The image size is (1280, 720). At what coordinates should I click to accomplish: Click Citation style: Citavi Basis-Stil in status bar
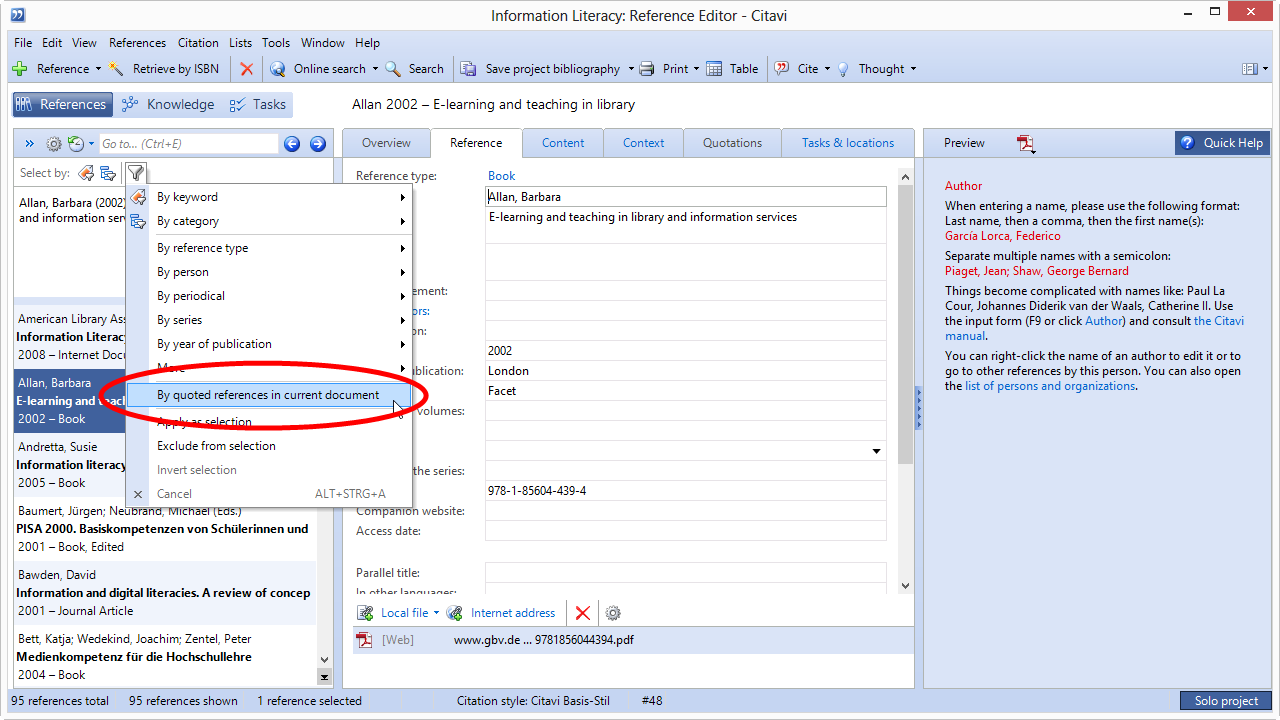point(533,701)
